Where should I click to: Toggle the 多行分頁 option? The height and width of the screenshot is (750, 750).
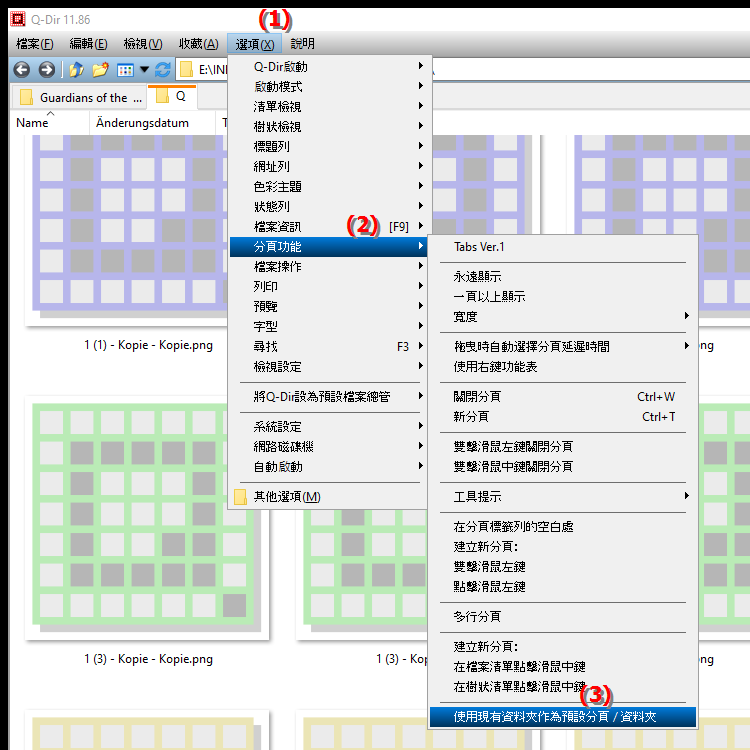coord(563,617)
